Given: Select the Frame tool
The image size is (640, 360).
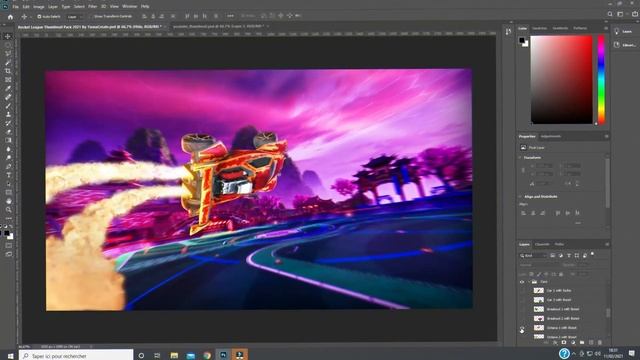Looking at the screenshot, I should click(x=8, y=80).
